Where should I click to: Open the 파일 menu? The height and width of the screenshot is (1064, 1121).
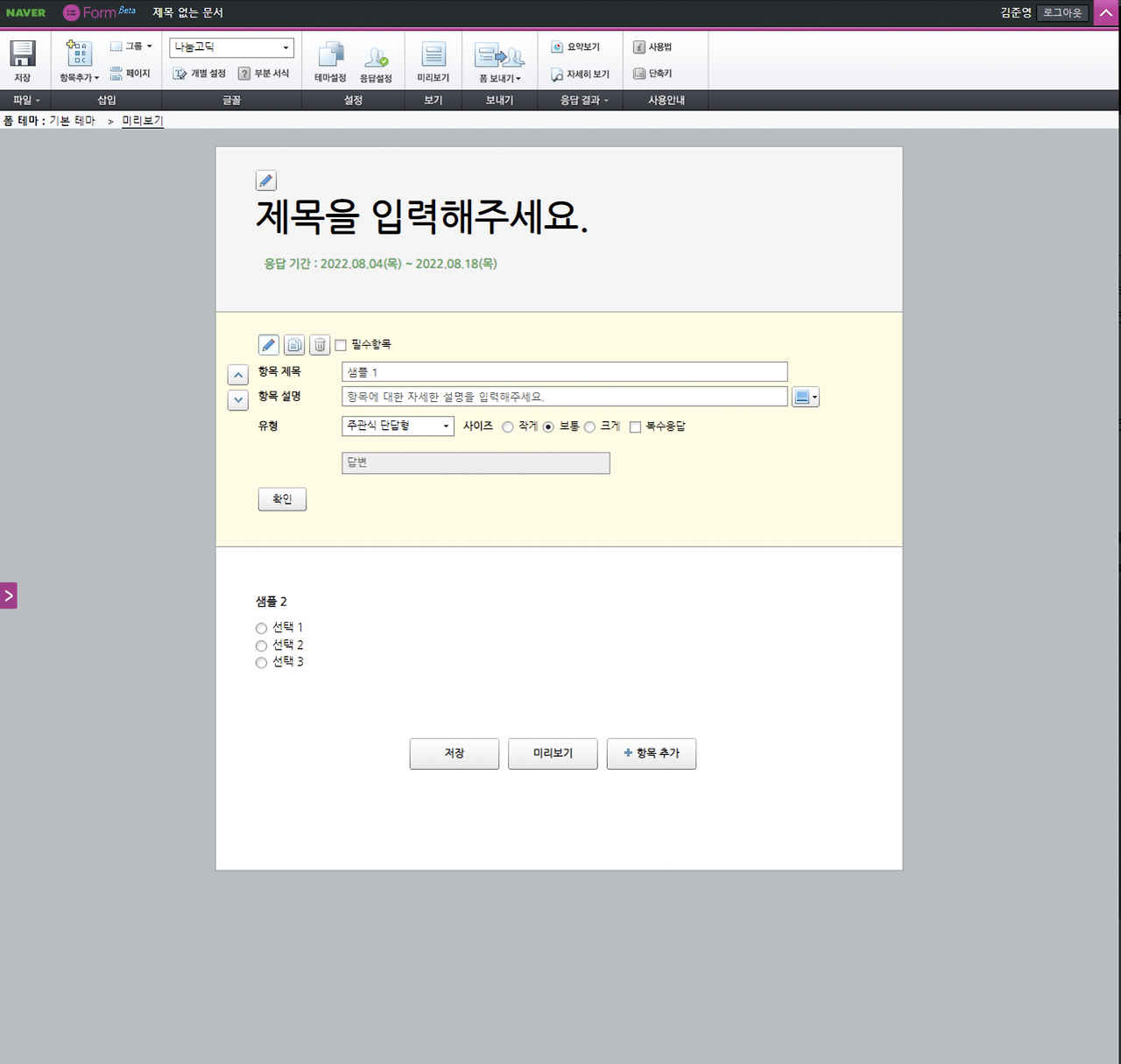[x=25, y=100]
